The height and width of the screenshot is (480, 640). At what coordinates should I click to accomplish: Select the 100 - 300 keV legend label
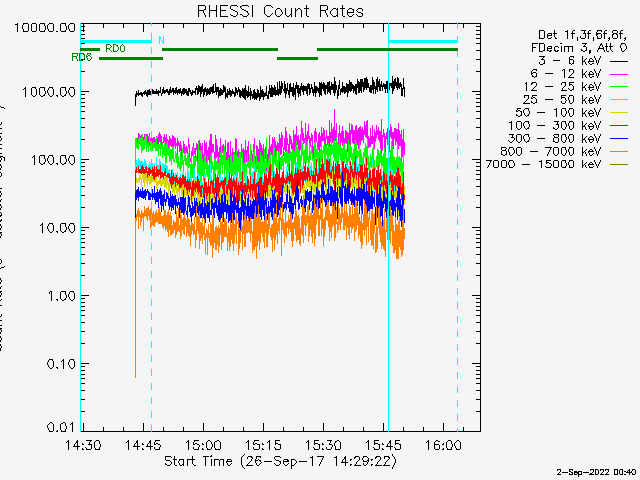555,126
